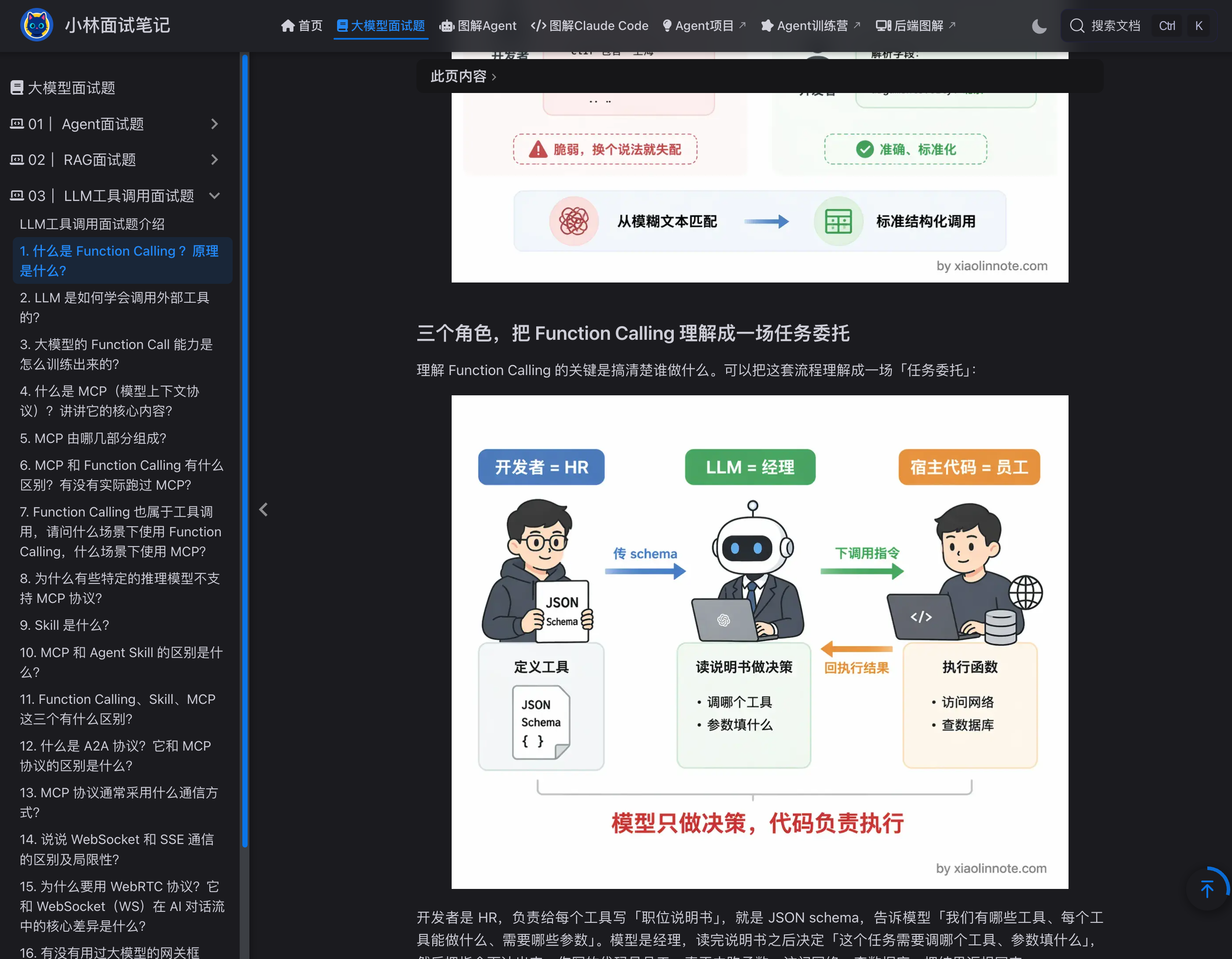The image size is (1232, 959).
Task: Click the search magnifier icon
Action: pyautogui.click(x=1077, y=26)
